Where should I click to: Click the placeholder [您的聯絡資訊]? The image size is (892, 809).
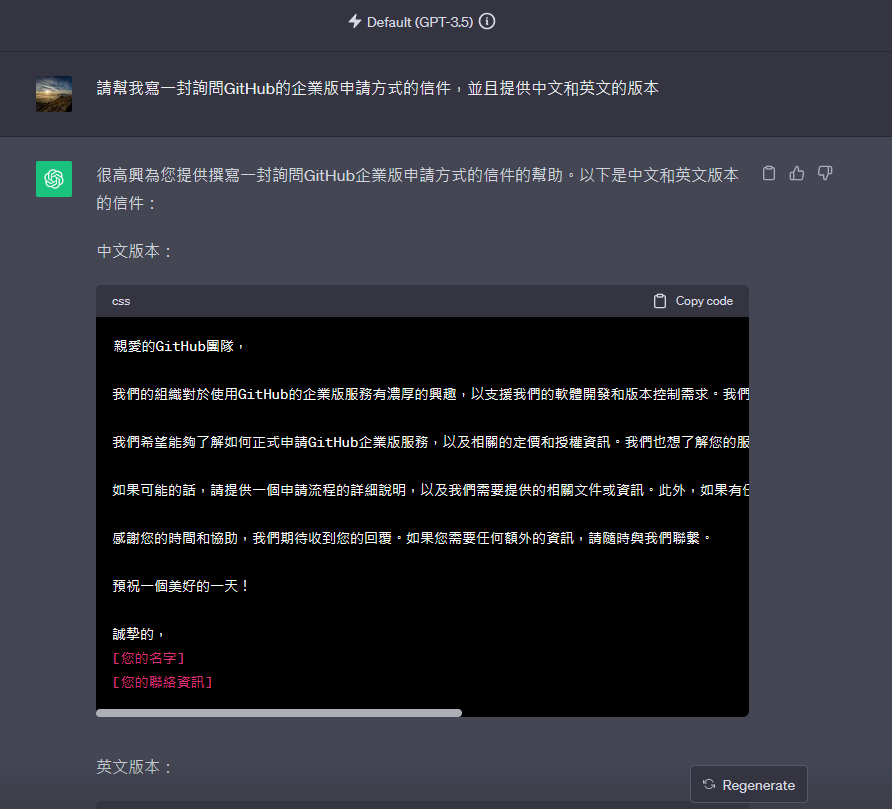[x=163, y=682]
